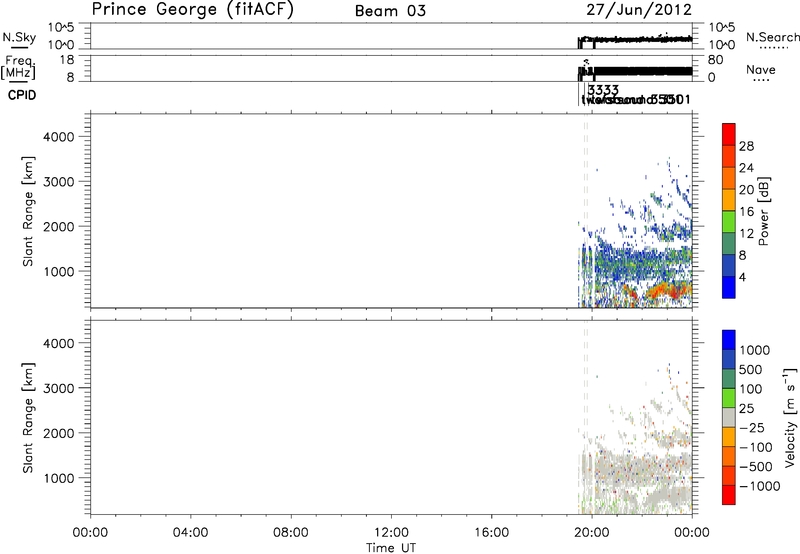800x554 pixels.
Task: Pick the Power colorbar segment between 16 and 20
Action: [x=729, y=200]
